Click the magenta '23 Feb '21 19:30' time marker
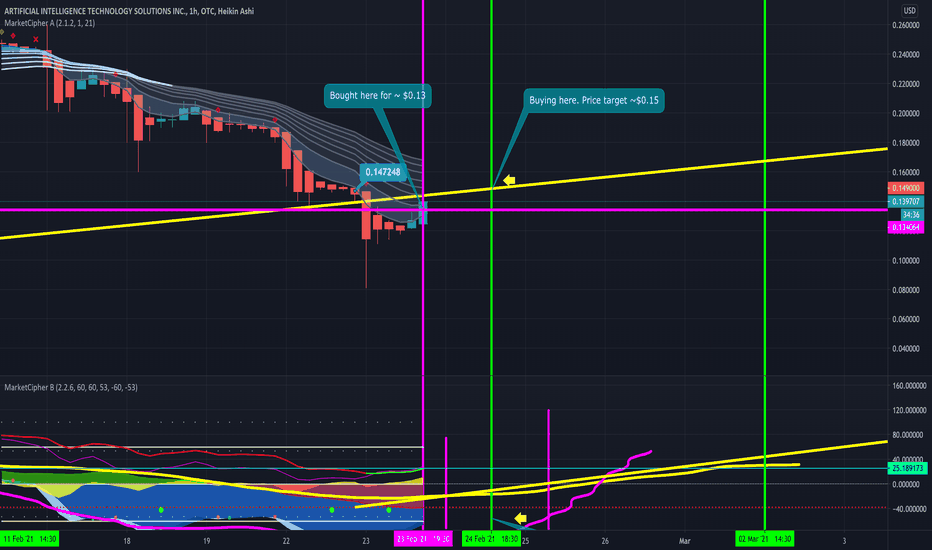Screen dimensions: 932x550 423,539
